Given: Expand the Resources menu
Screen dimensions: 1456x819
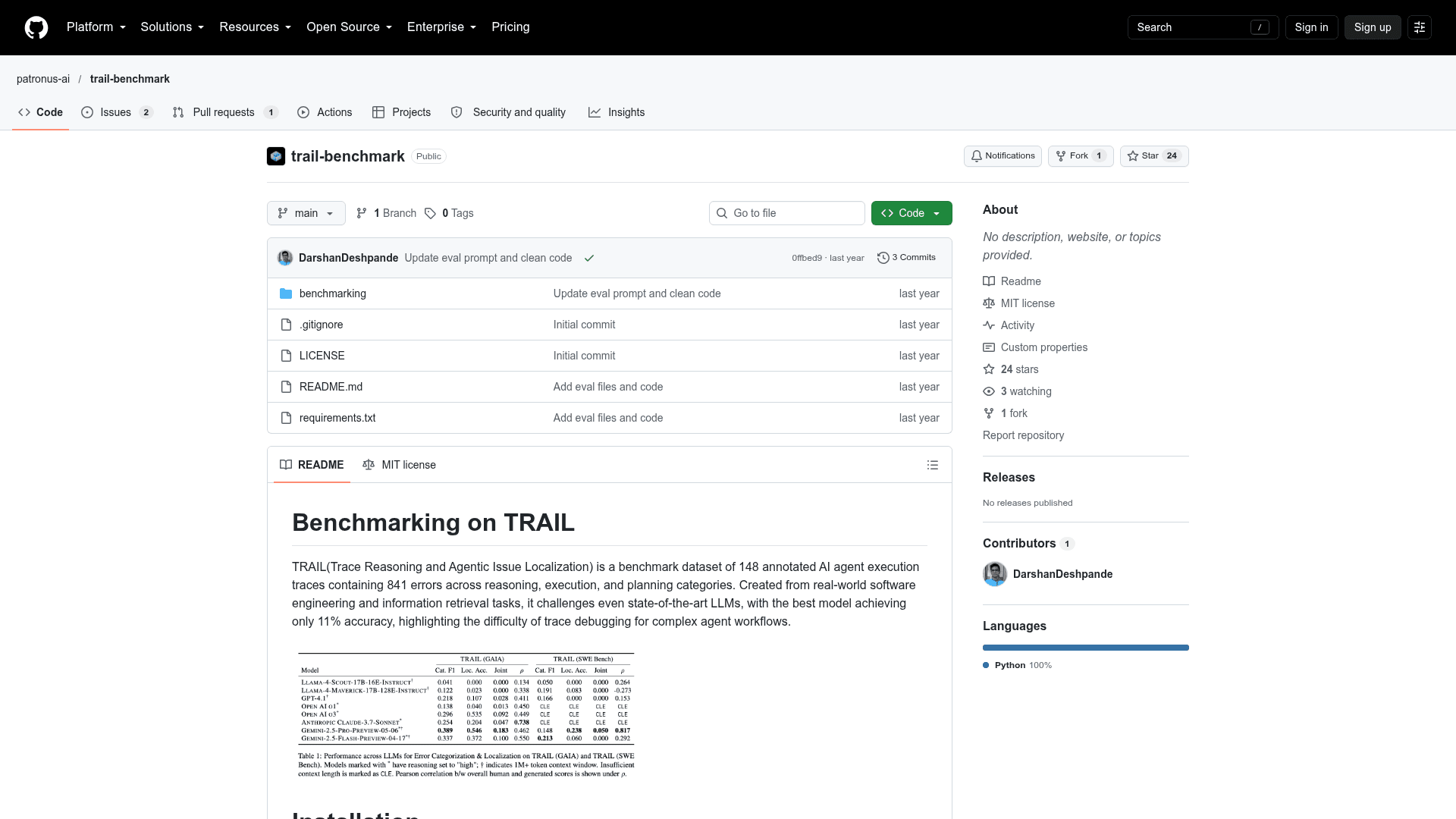Looking at the screenshot, I should pos(256,27).
